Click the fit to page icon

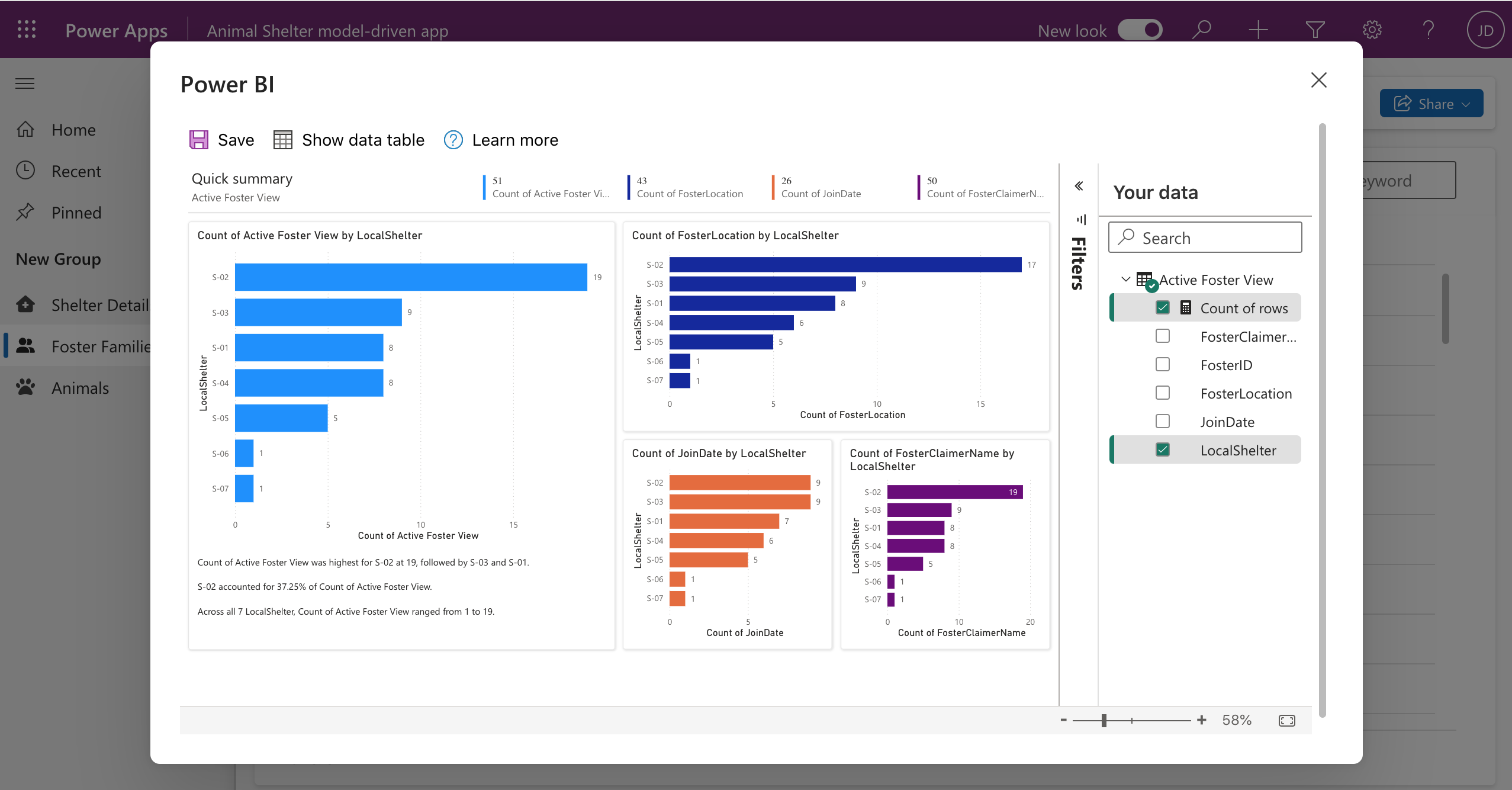coord(1286,720)
